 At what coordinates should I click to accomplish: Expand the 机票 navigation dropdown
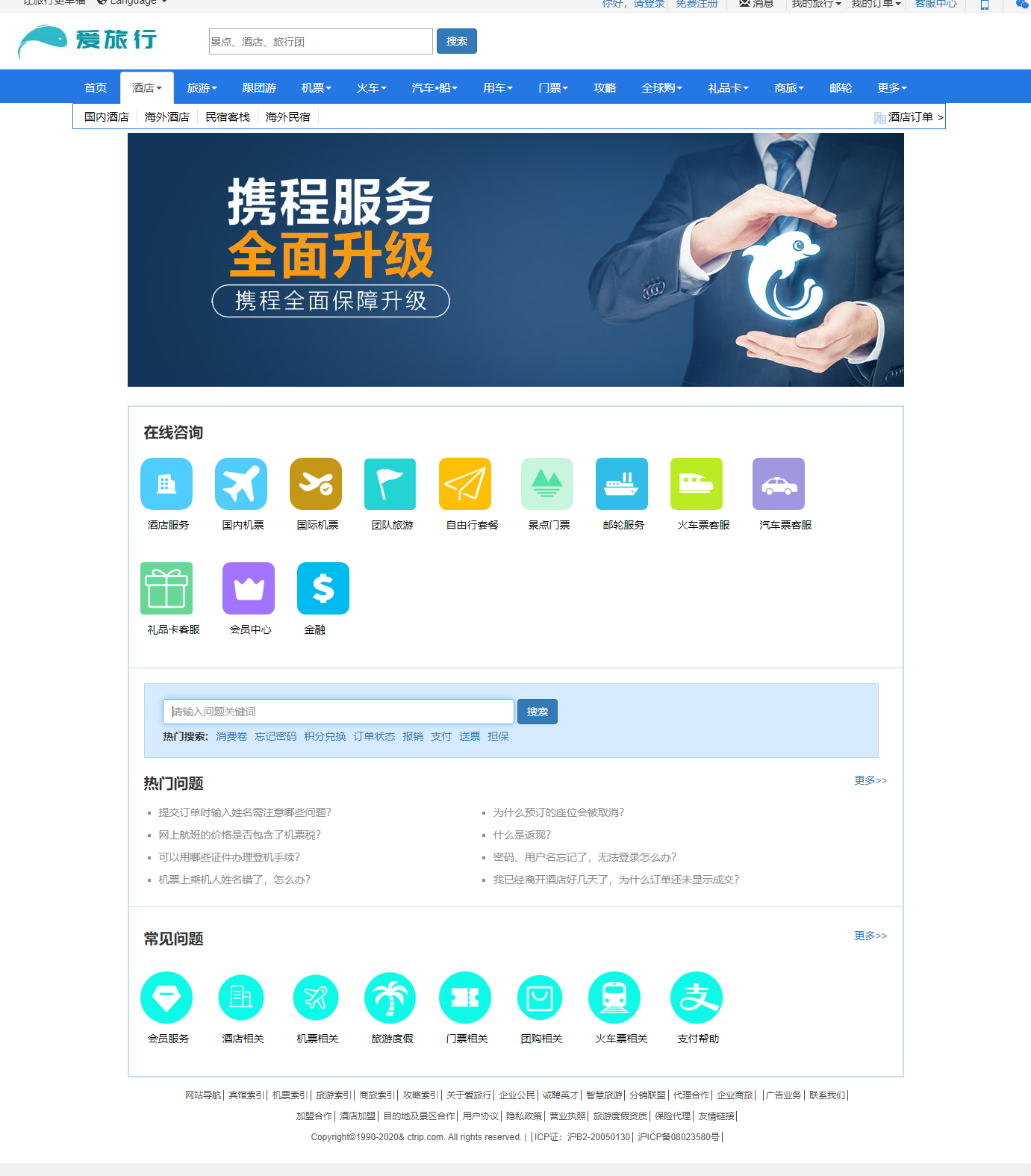coord(317,87)
